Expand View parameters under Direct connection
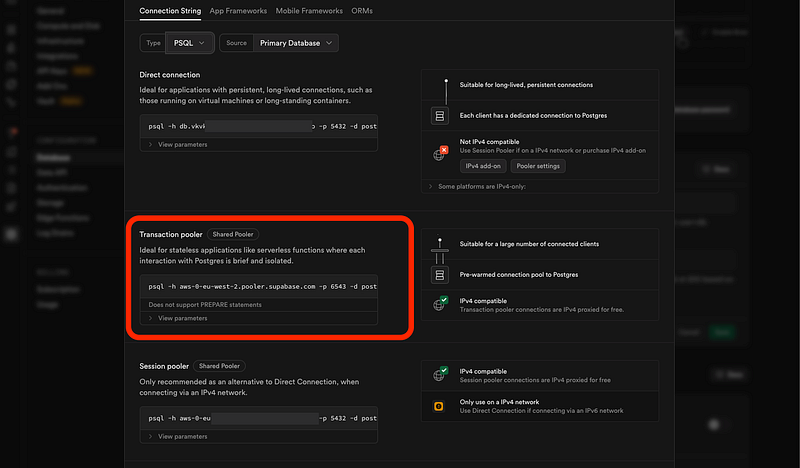The width and height of the screenshot is (800, 468). pos(182,145)
